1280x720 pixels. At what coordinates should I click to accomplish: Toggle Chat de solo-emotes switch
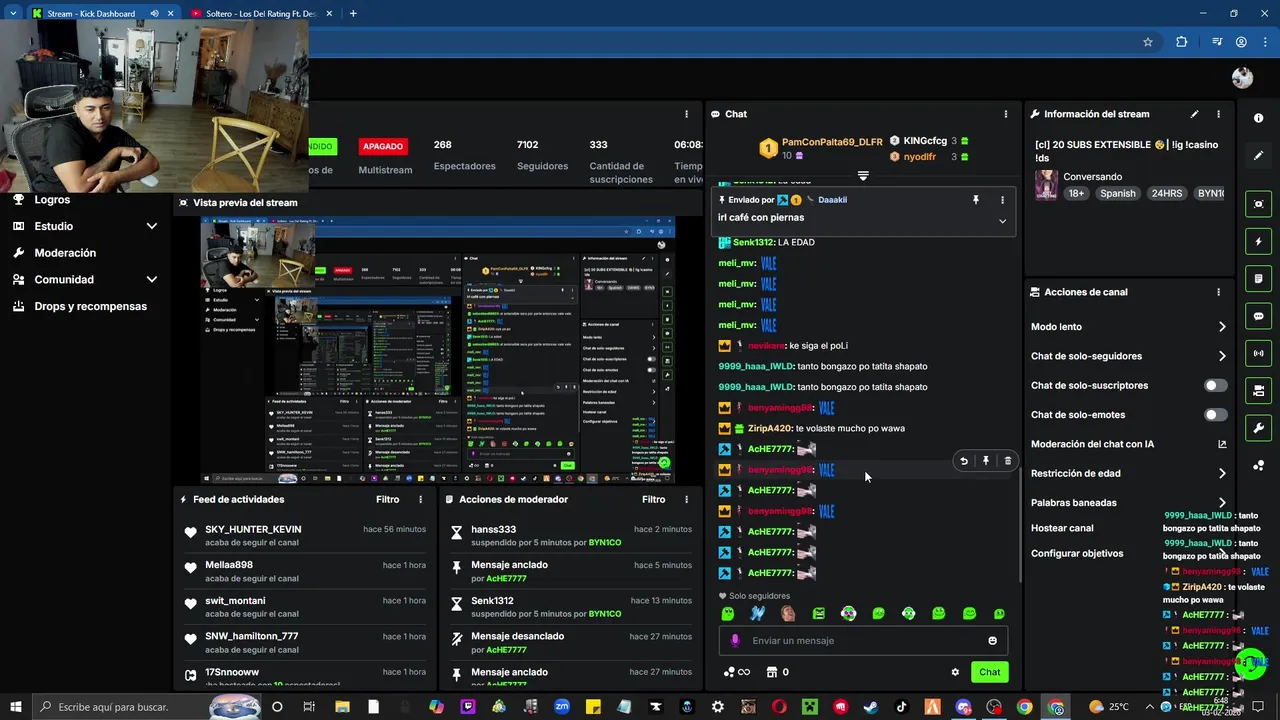[1215, 415]
